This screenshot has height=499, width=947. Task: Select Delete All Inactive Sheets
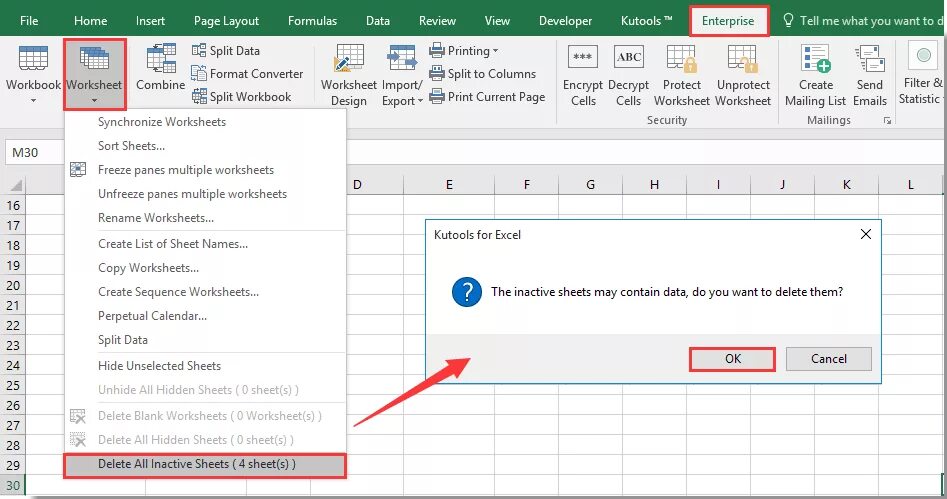[205, 465]
